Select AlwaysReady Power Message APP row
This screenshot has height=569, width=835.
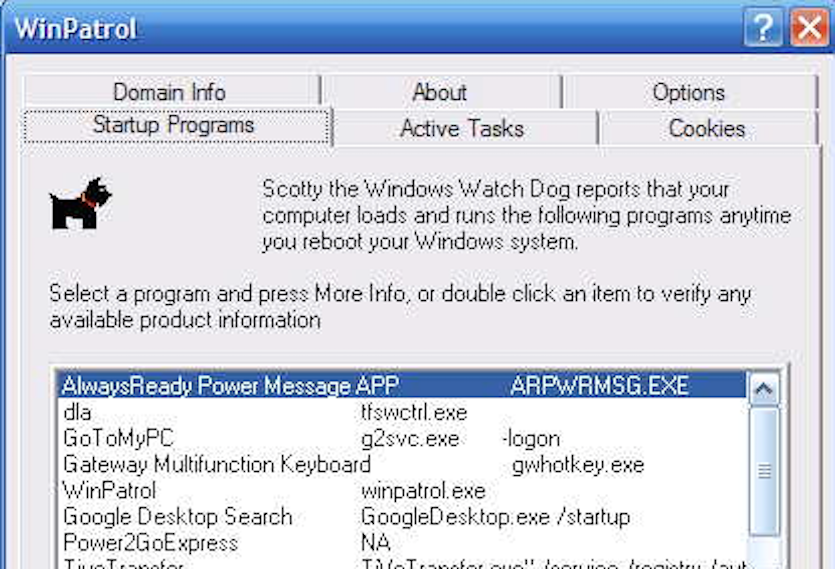pyautogui.click(x=401, y=386)
